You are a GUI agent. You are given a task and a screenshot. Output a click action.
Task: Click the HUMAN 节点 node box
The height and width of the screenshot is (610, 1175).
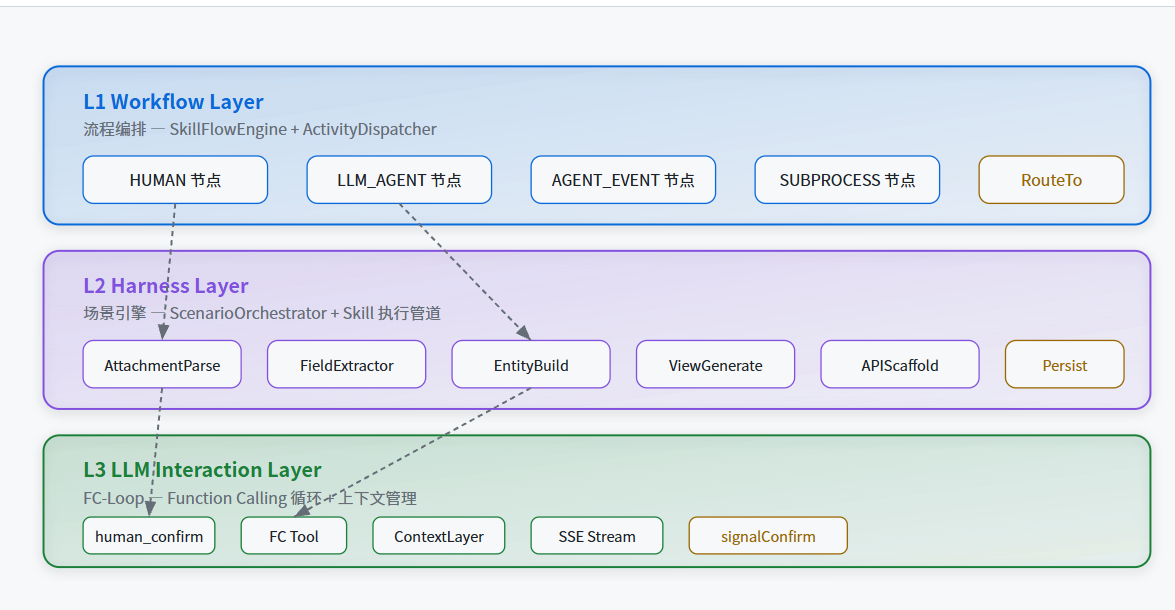click(175, 180)
